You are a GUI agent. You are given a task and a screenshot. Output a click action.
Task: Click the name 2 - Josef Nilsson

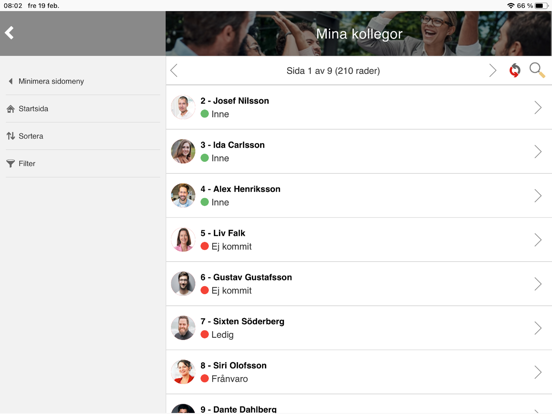click(235, 101)
